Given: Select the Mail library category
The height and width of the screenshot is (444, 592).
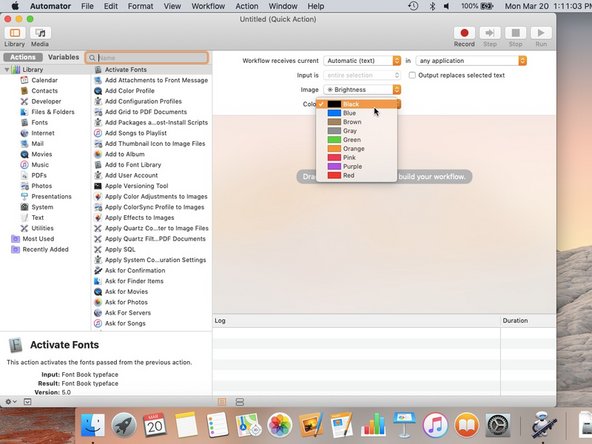Looking at the screenshot, I should pos(37,143).
